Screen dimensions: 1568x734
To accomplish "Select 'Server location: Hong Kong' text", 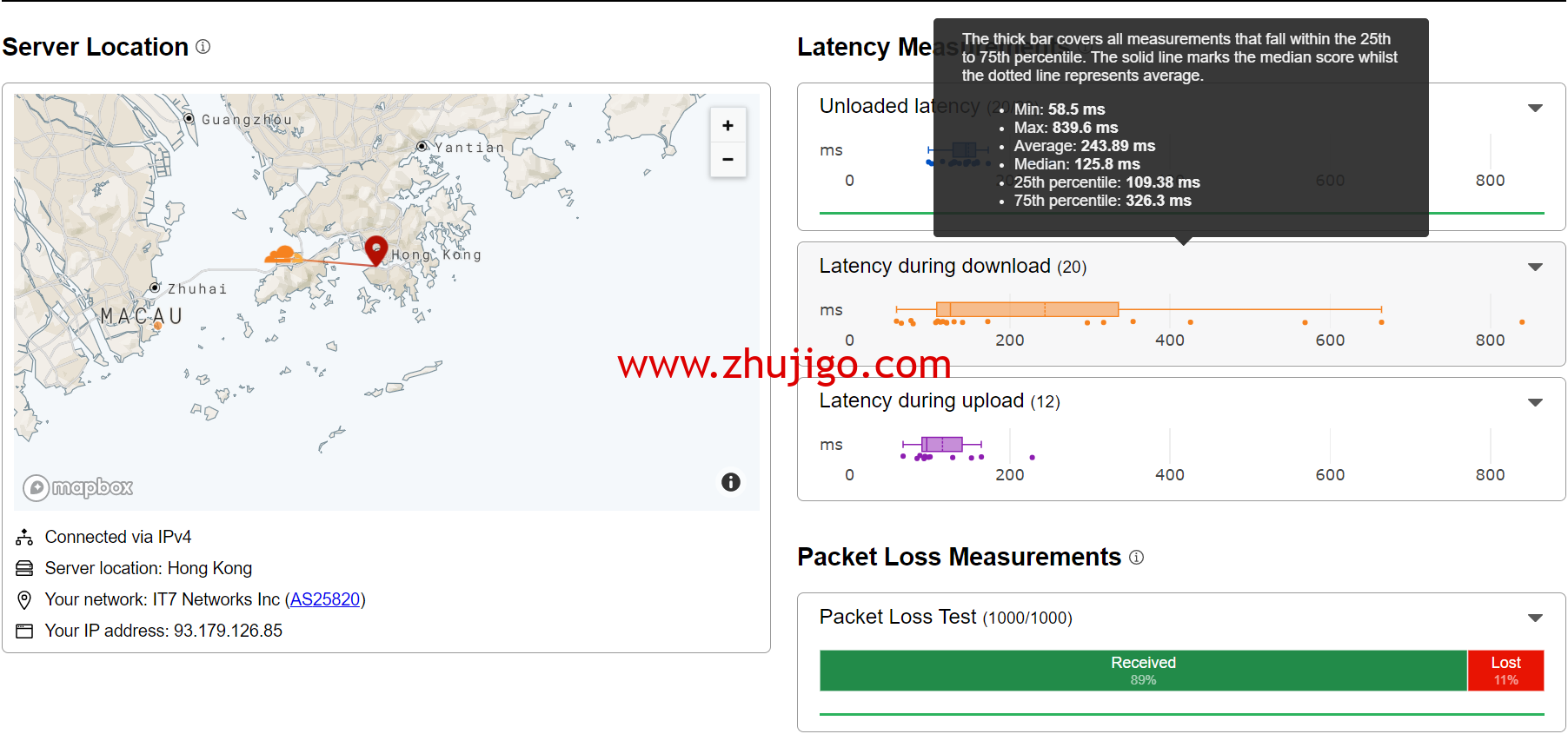I will (149, 569).
